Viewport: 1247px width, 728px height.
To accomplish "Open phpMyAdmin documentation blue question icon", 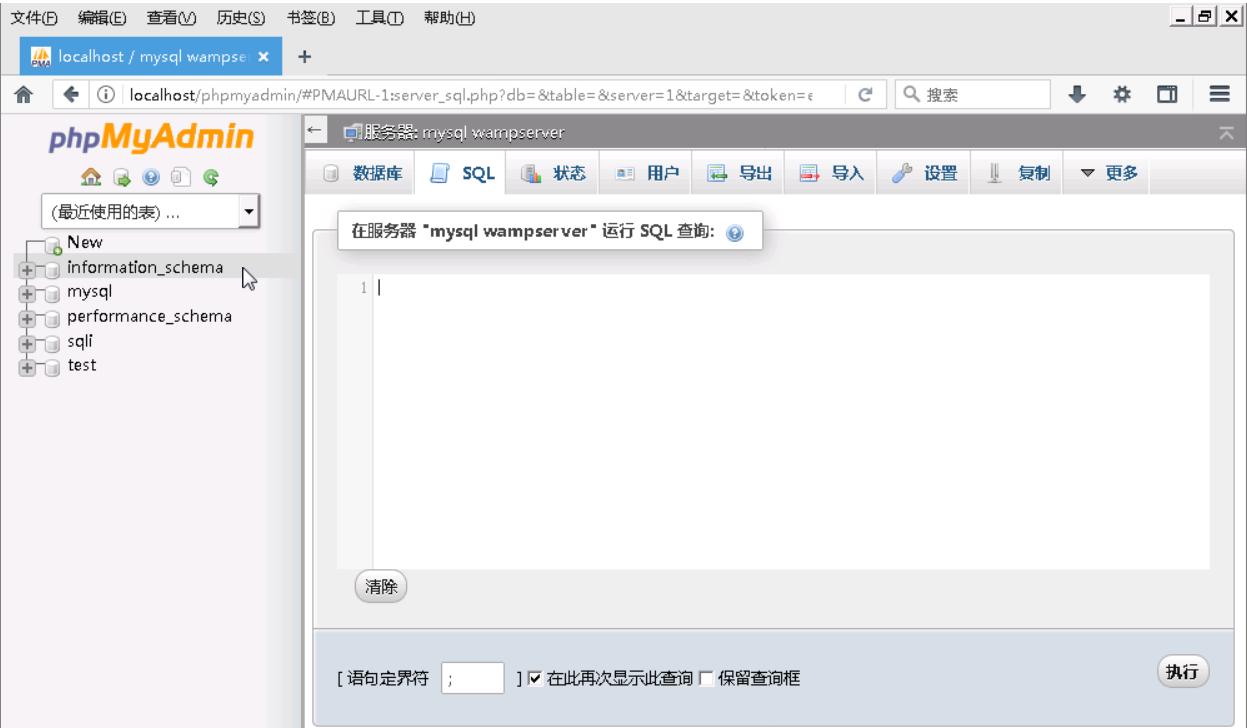I will tap(151, 177).
